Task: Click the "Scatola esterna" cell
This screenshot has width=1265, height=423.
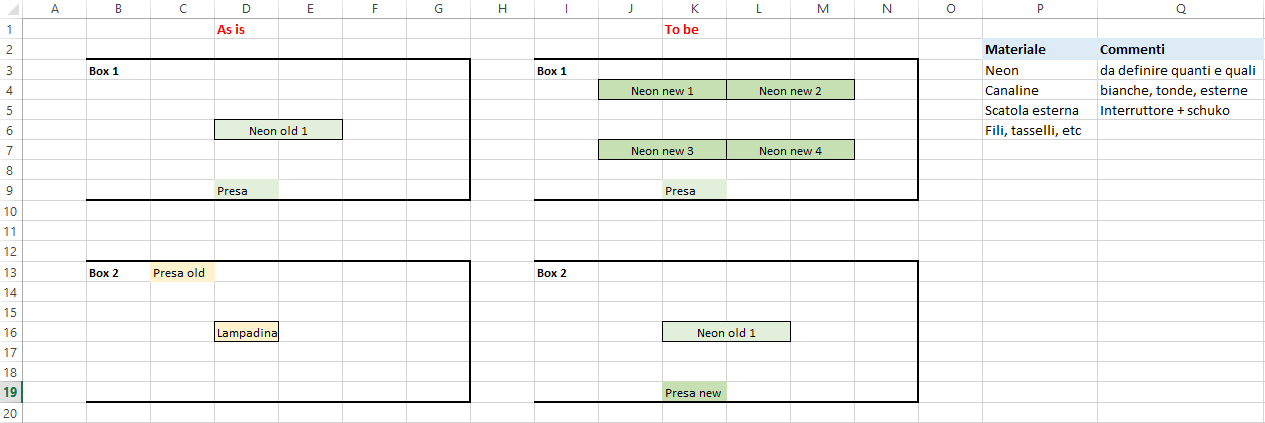Action: coord(1039,111)
